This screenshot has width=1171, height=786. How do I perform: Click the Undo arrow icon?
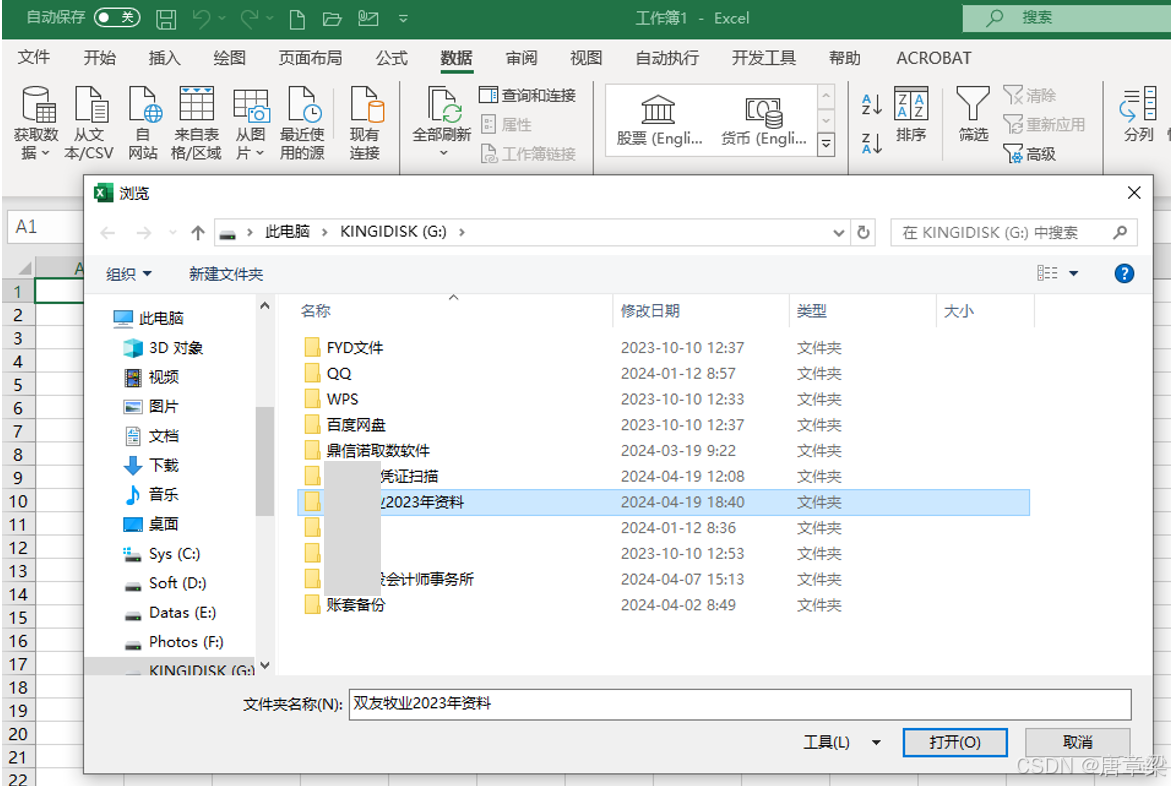(x=201, y=19)
